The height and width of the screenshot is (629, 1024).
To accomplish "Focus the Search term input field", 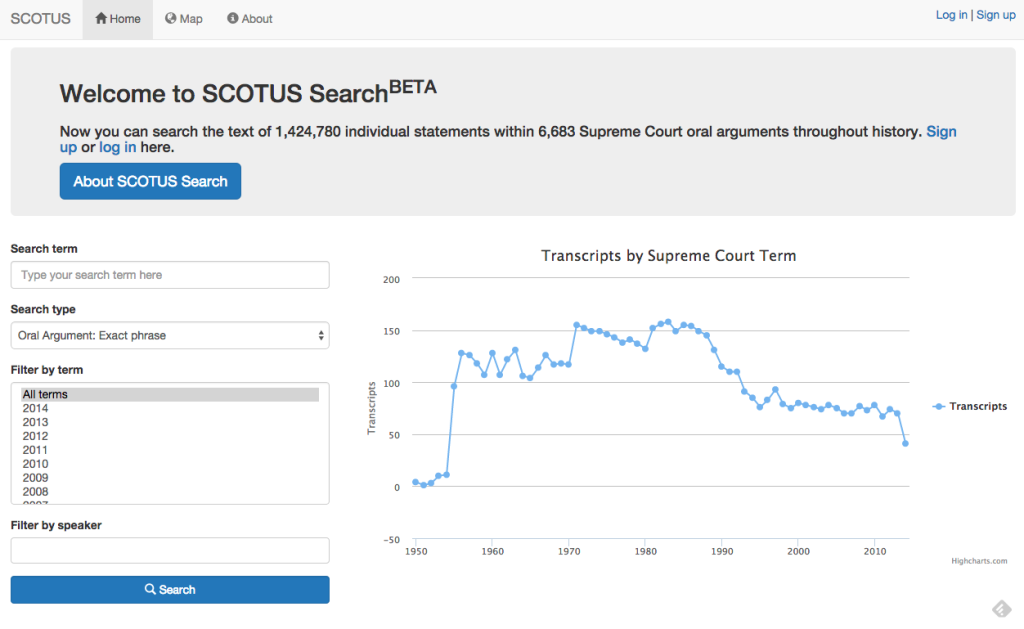I will [170, 275].
